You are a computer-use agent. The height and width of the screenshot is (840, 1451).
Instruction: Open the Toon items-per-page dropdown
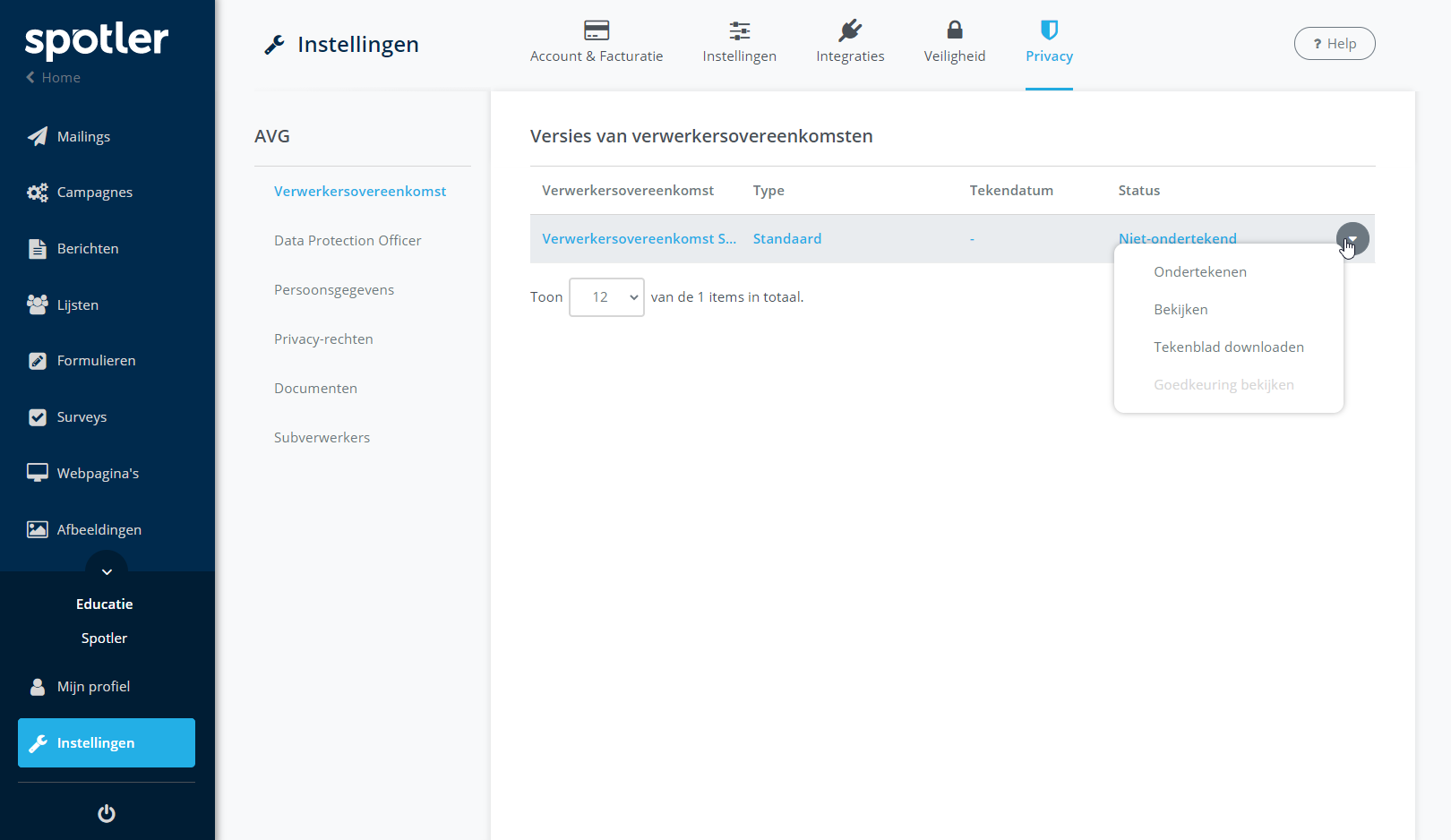point(606,296)
